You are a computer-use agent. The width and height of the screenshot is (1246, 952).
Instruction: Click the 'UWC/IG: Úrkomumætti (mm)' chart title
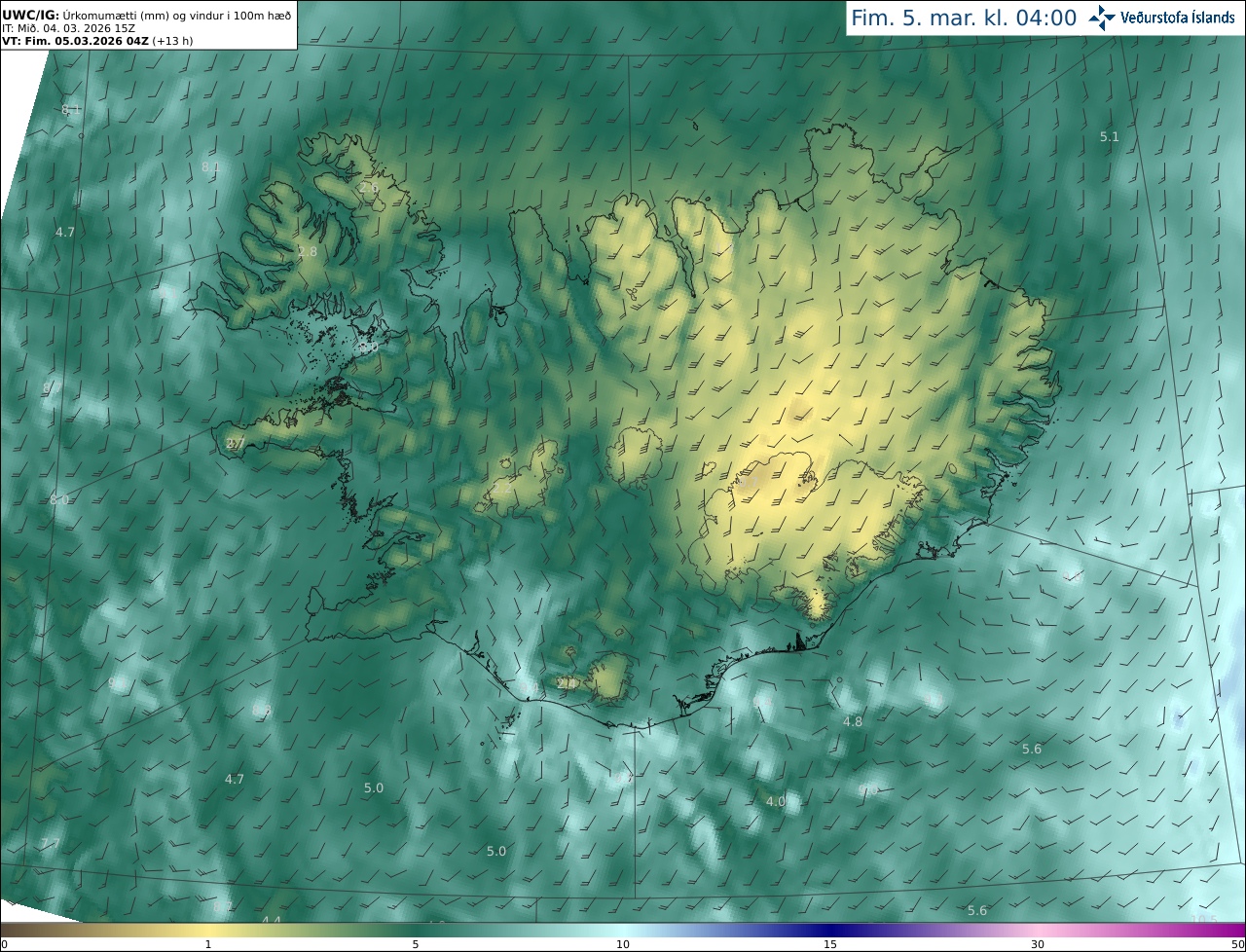coord(84,15)
